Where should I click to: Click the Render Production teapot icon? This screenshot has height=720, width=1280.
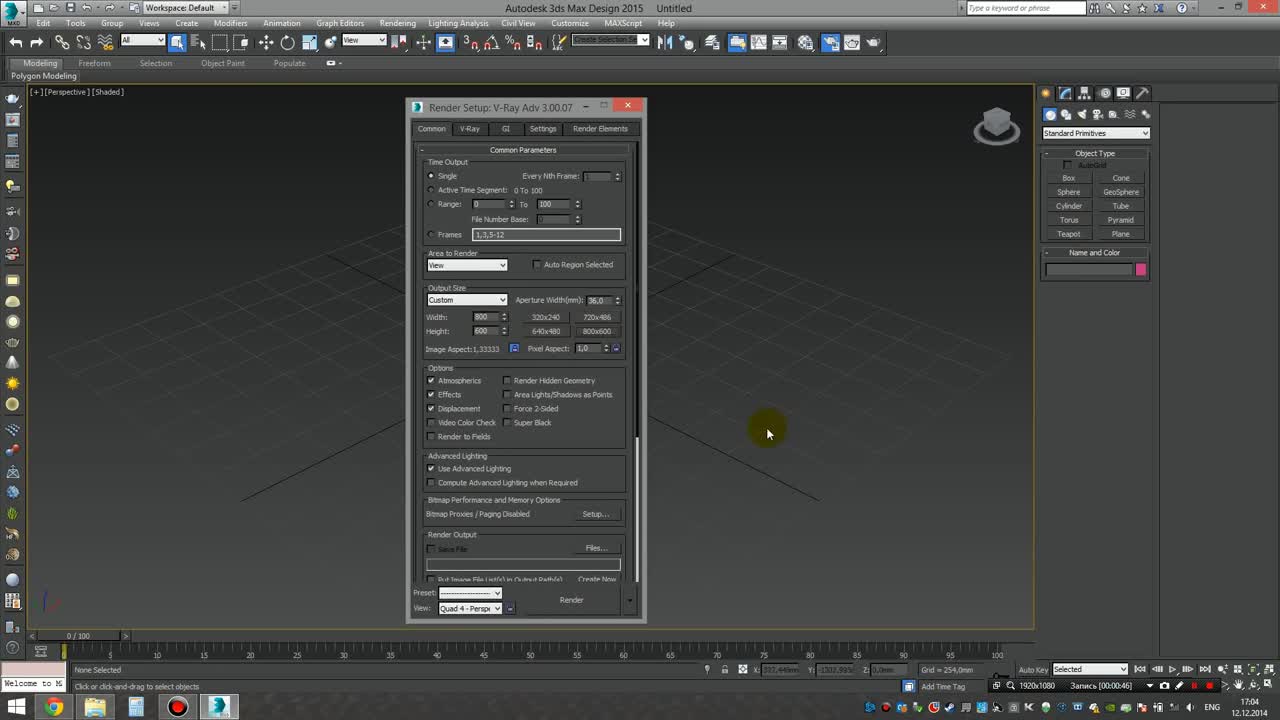point(874,42)
